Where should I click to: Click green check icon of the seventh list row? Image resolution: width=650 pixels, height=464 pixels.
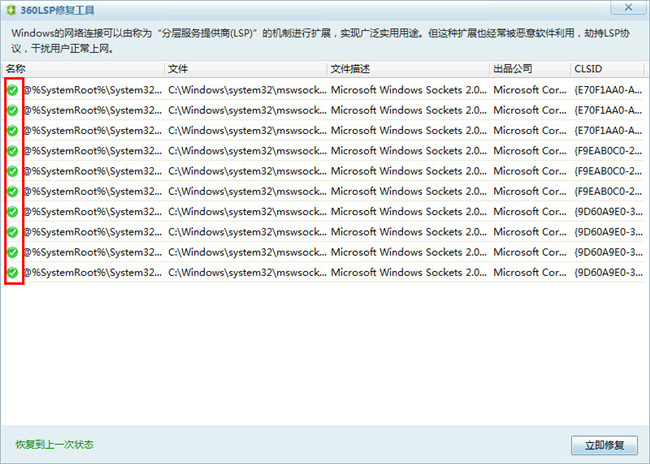pyautogui.click(x=13, y=212)
